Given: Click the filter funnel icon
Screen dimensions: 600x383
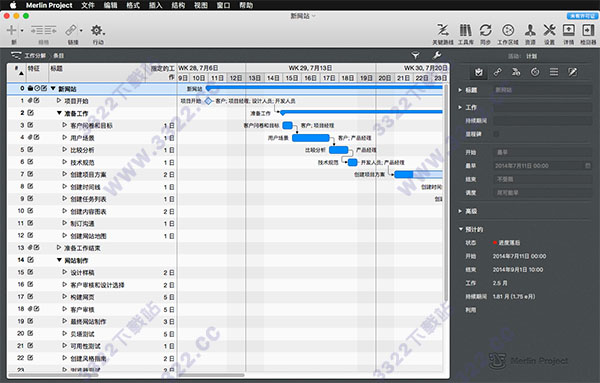Looking at the screenshot, I should 416,55.
